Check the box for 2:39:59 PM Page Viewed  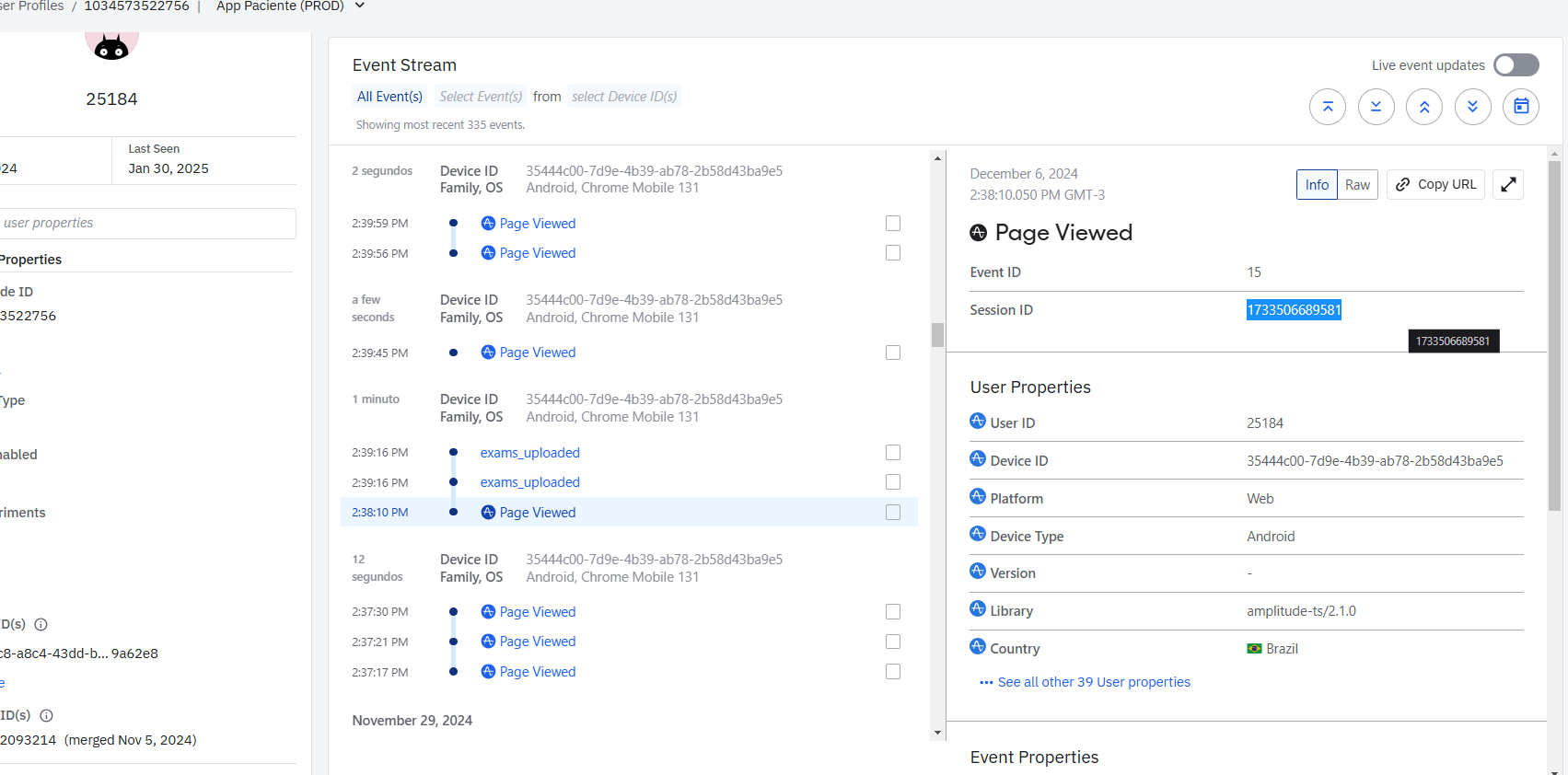pos(893,224)
